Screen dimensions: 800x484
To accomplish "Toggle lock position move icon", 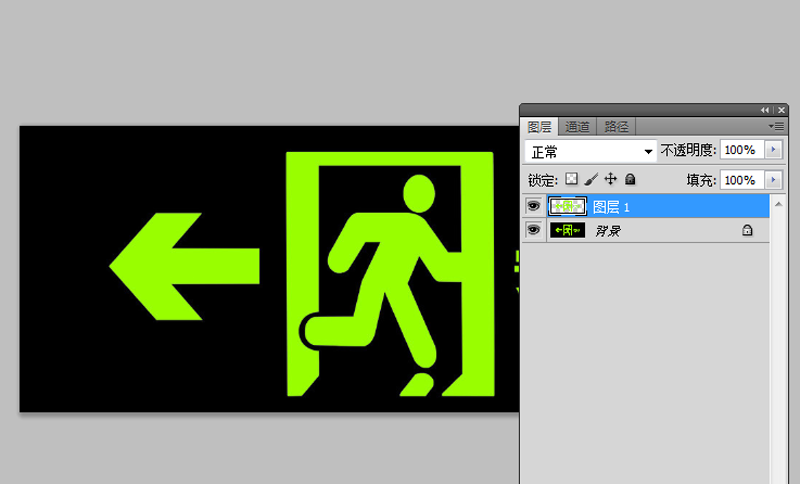I will [x=610, y=179].
